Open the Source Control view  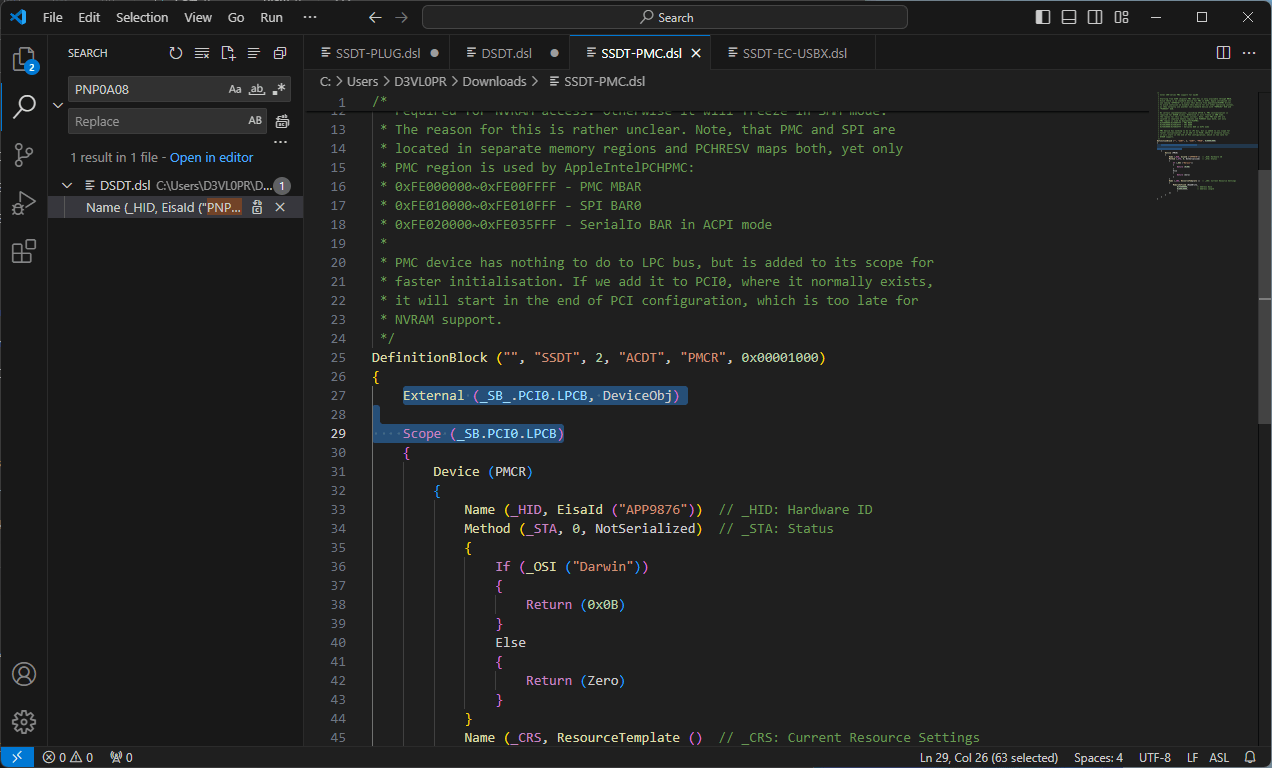tap(24, 154)
